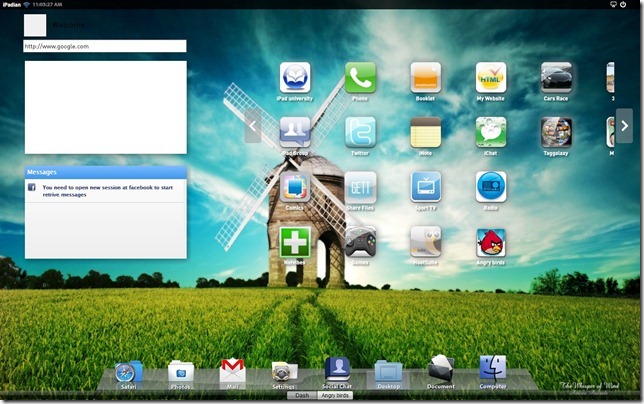Viewport: 644px width, 404px height.
Task: Click the power icon in top bar
Action: (623, 5)
